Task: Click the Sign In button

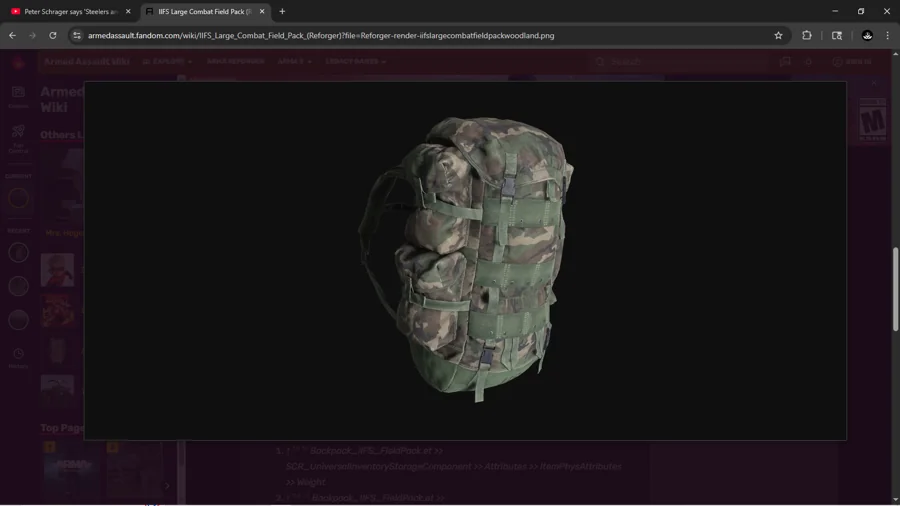Action: 852,61
